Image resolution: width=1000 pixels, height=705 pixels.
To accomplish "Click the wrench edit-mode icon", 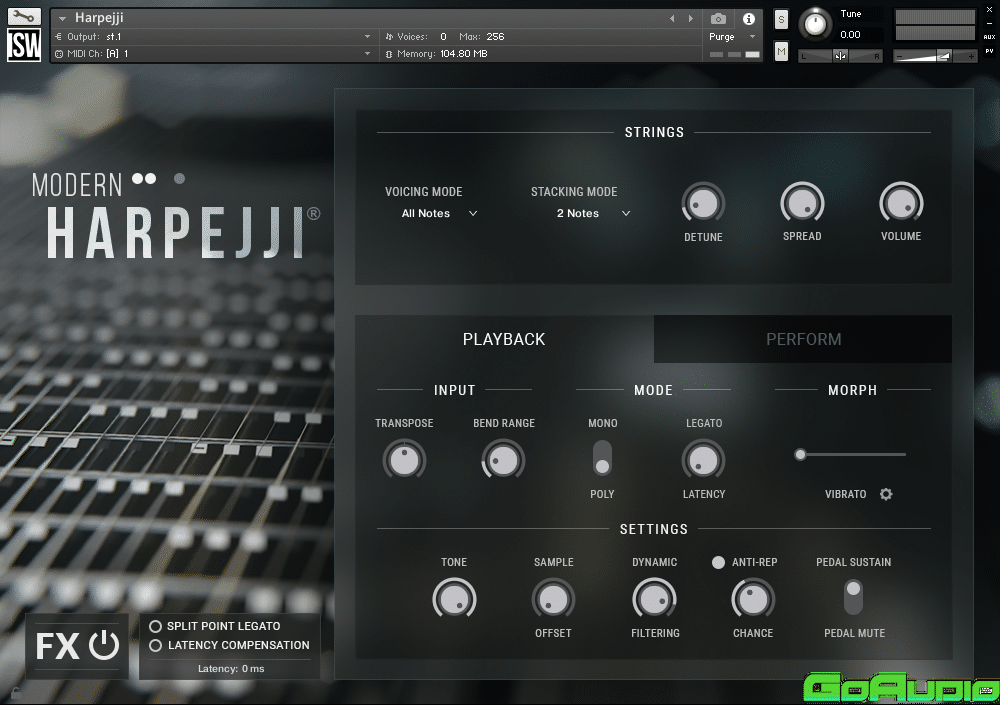I will coord(24,17).
